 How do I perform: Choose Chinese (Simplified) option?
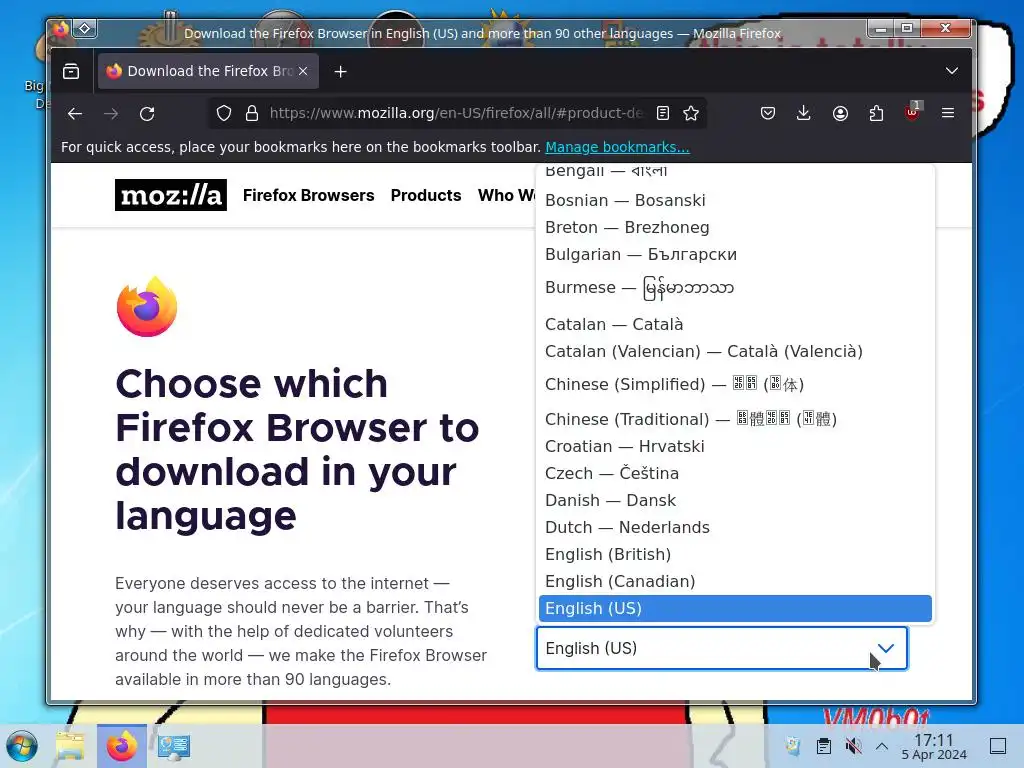(x=735, y=384)
